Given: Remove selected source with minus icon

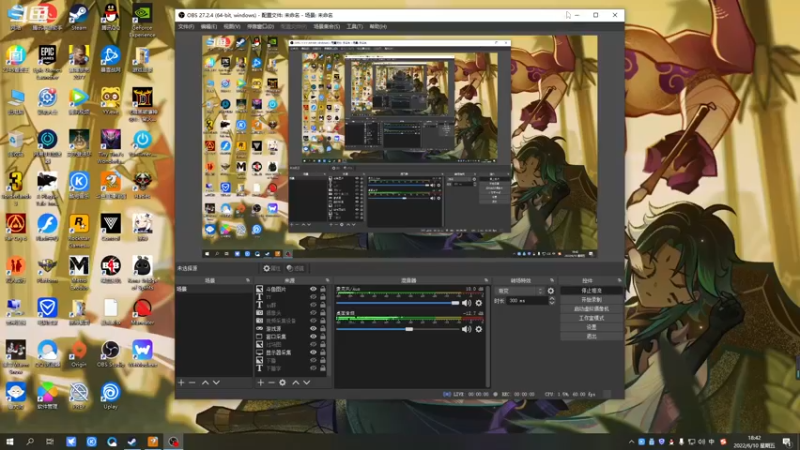Looking at the screenshot, I should pyautogui.click(x=271, y=382).
